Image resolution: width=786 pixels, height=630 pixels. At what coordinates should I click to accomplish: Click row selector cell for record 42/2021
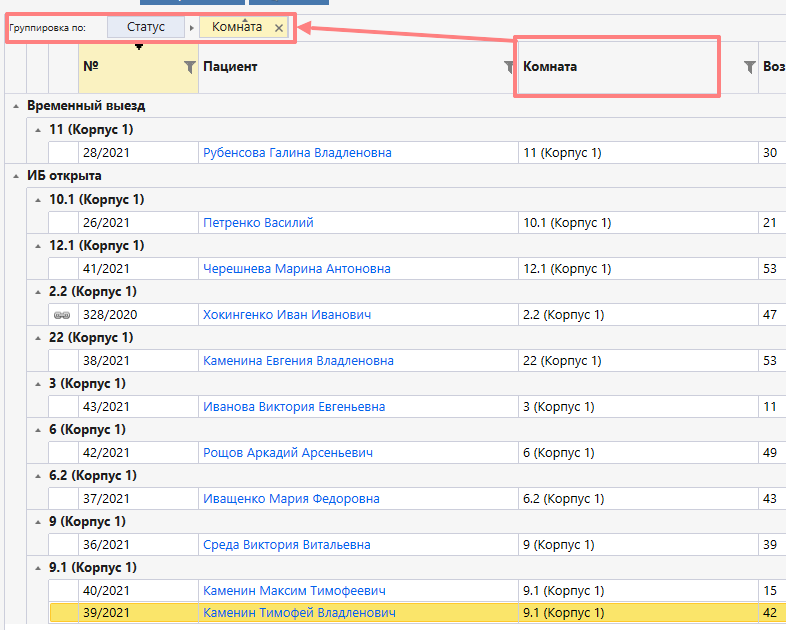[64, 453]
